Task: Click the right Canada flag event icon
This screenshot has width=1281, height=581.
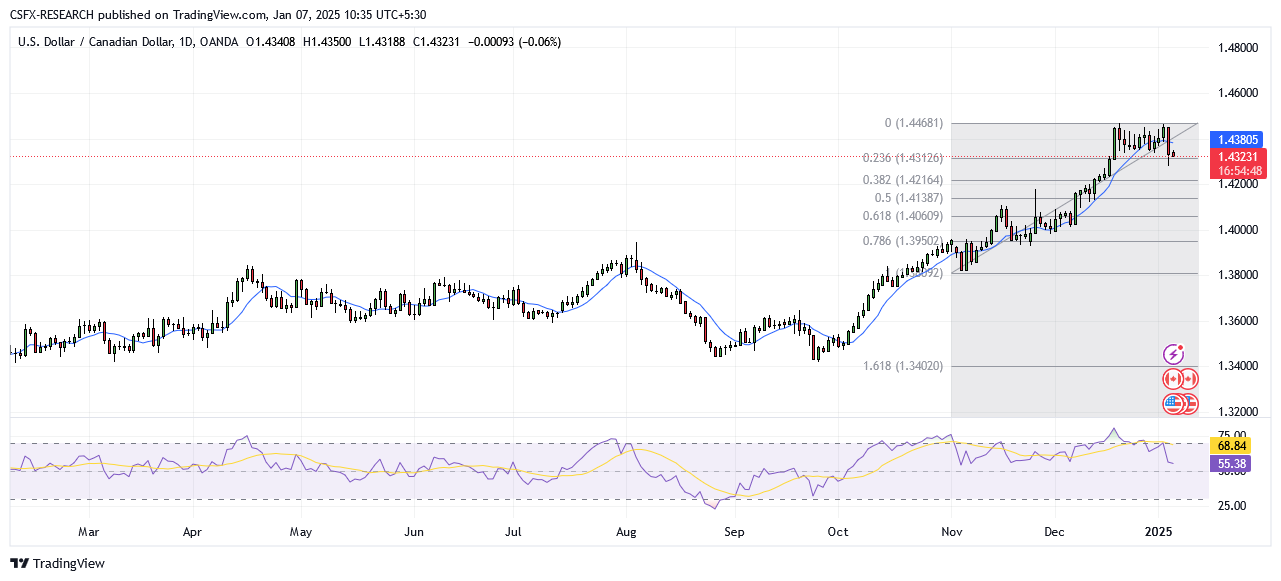Action: pyautogui.click(x=1188, y=379)
